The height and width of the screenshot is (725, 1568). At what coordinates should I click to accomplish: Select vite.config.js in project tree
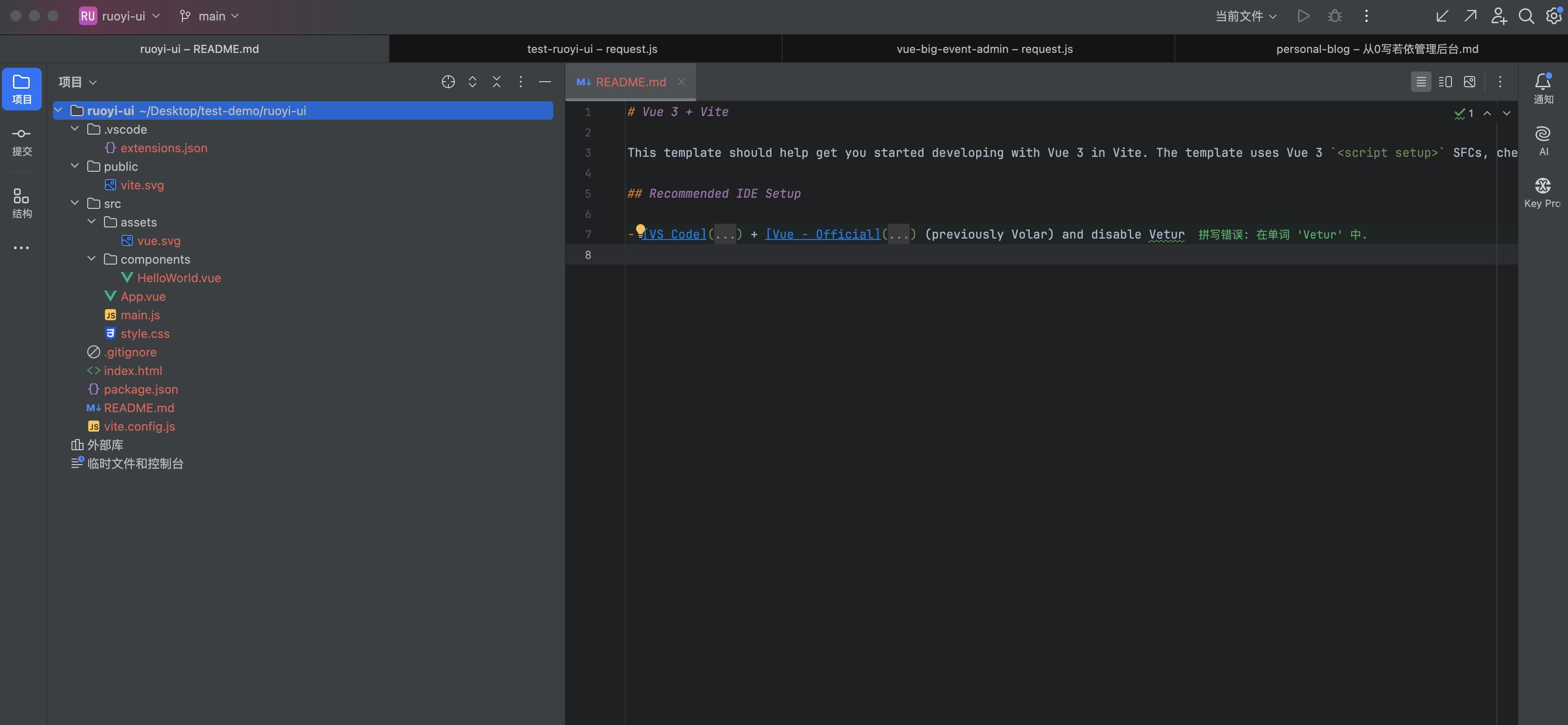click(x=139, y=426)
